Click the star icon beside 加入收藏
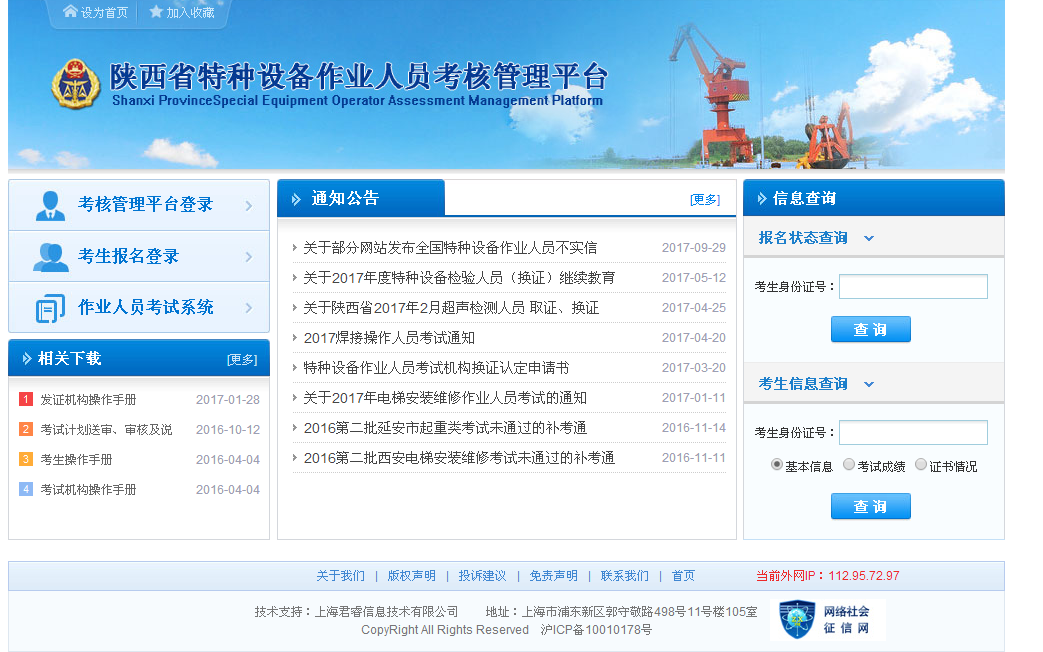The image size is (1043, 652). (156, 12)
